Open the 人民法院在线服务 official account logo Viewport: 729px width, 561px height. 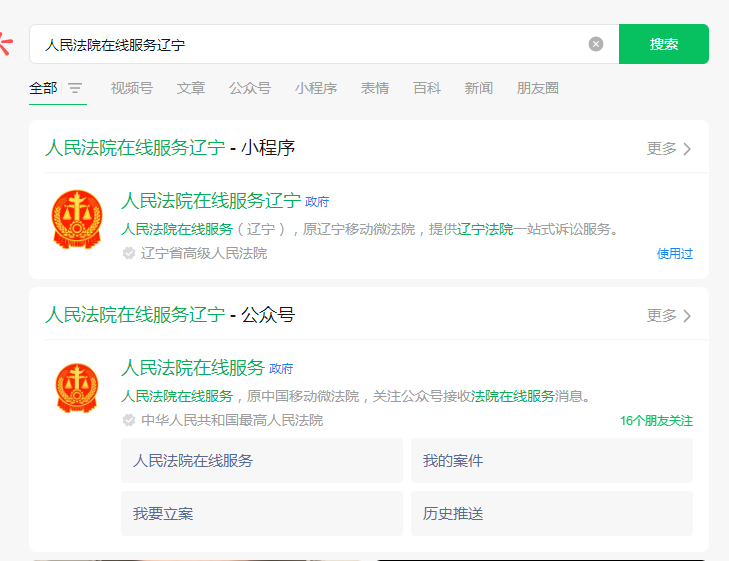click(77, 388)
